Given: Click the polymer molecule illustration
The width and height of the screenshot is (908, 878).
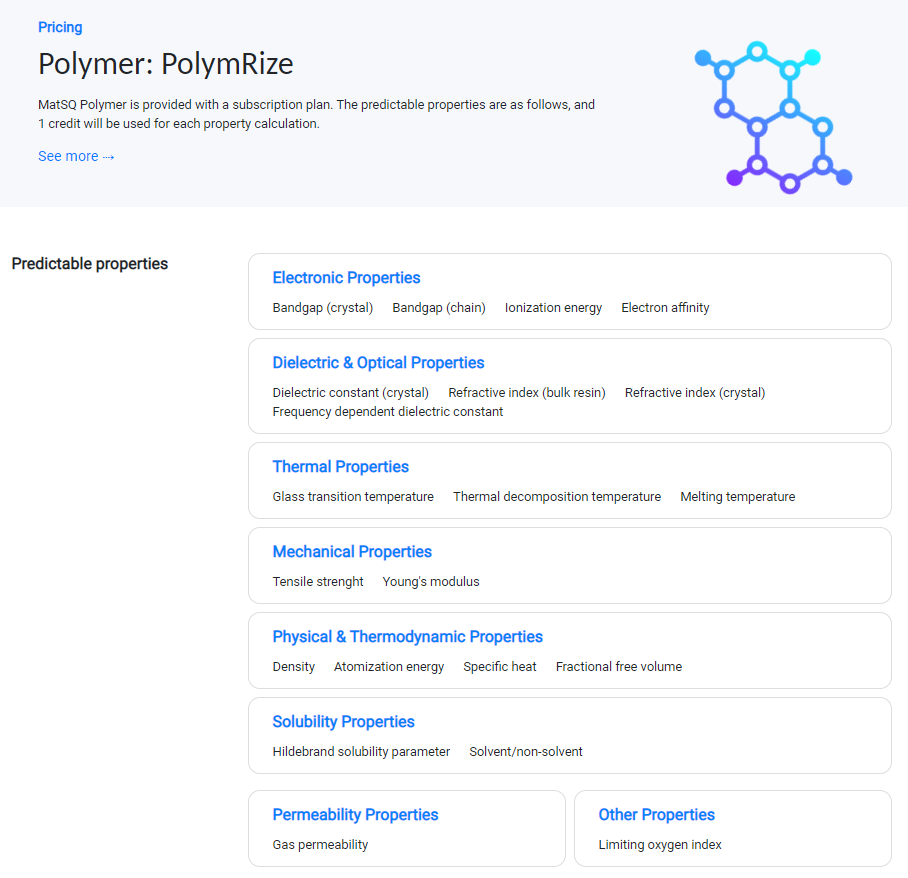Looking at the screenshot, I should [x=773, y=117].
